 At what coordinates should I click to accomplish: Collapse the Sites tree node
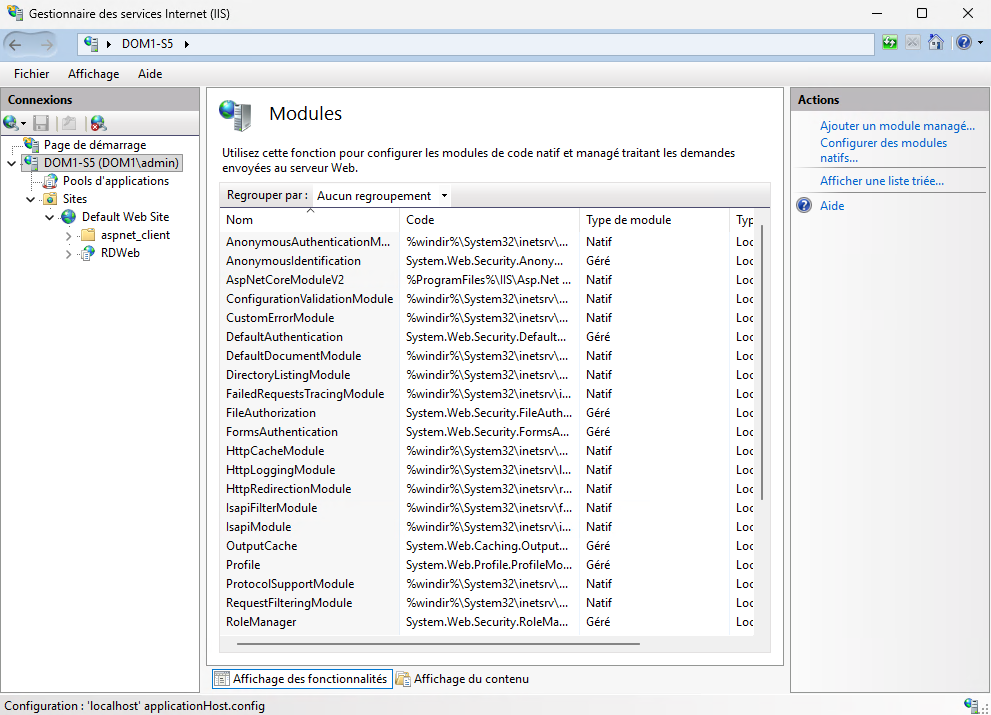(31, 199)
